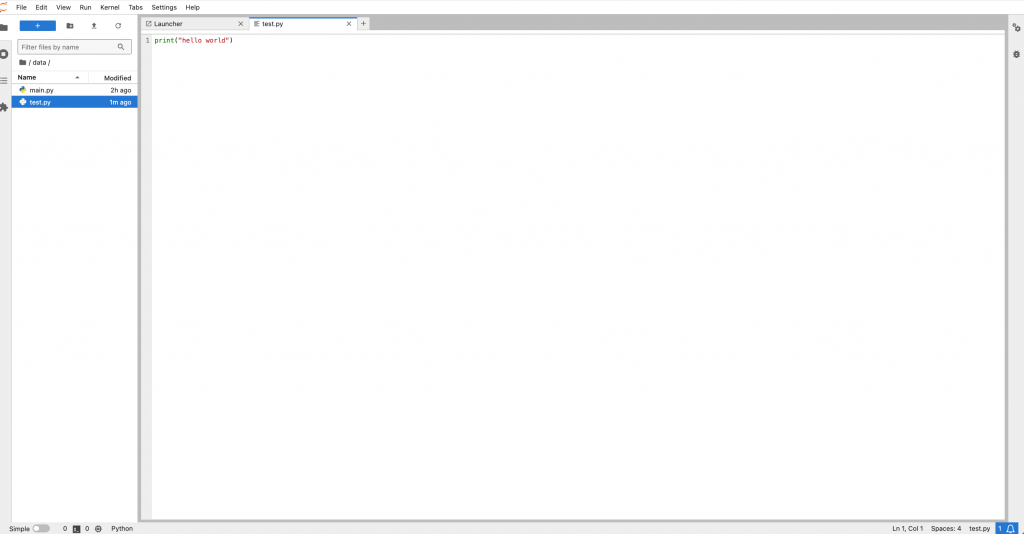
Task: Close the Launcher tab
Action: [240, 24]
